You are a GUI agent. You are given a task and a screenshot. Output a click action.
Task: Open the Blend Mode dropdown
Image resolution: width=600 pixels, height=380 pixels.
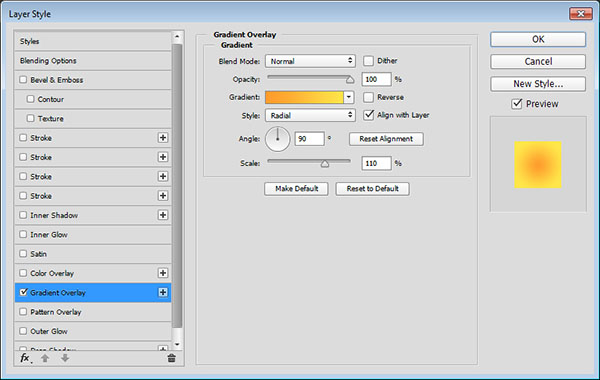point(310,61)
